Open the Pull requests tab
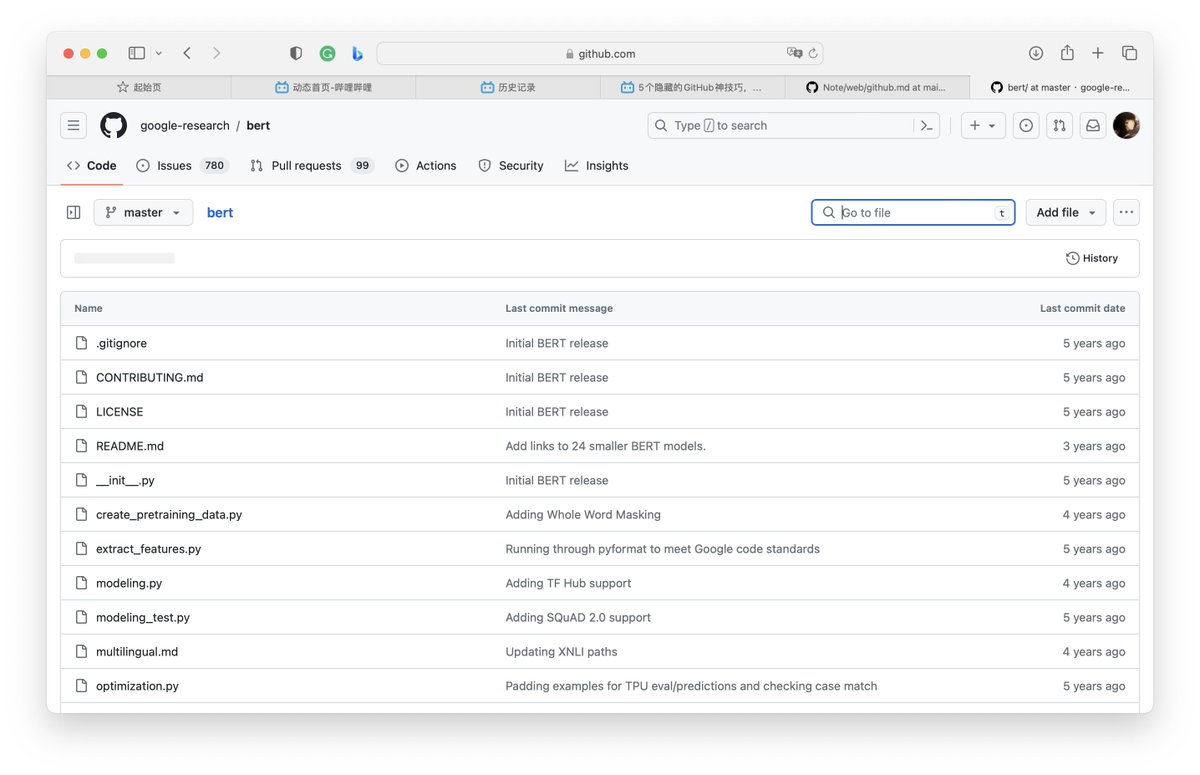Screen dimensions: 1200x775 point(312,166)
